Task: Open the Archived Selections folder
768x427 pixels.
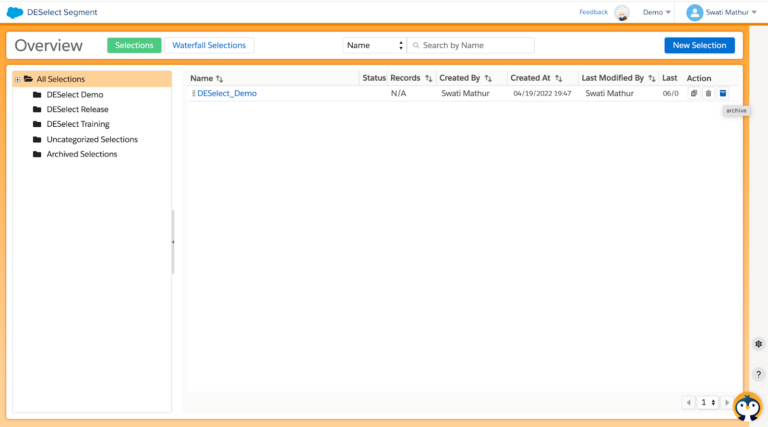Action: pos(81,154)
